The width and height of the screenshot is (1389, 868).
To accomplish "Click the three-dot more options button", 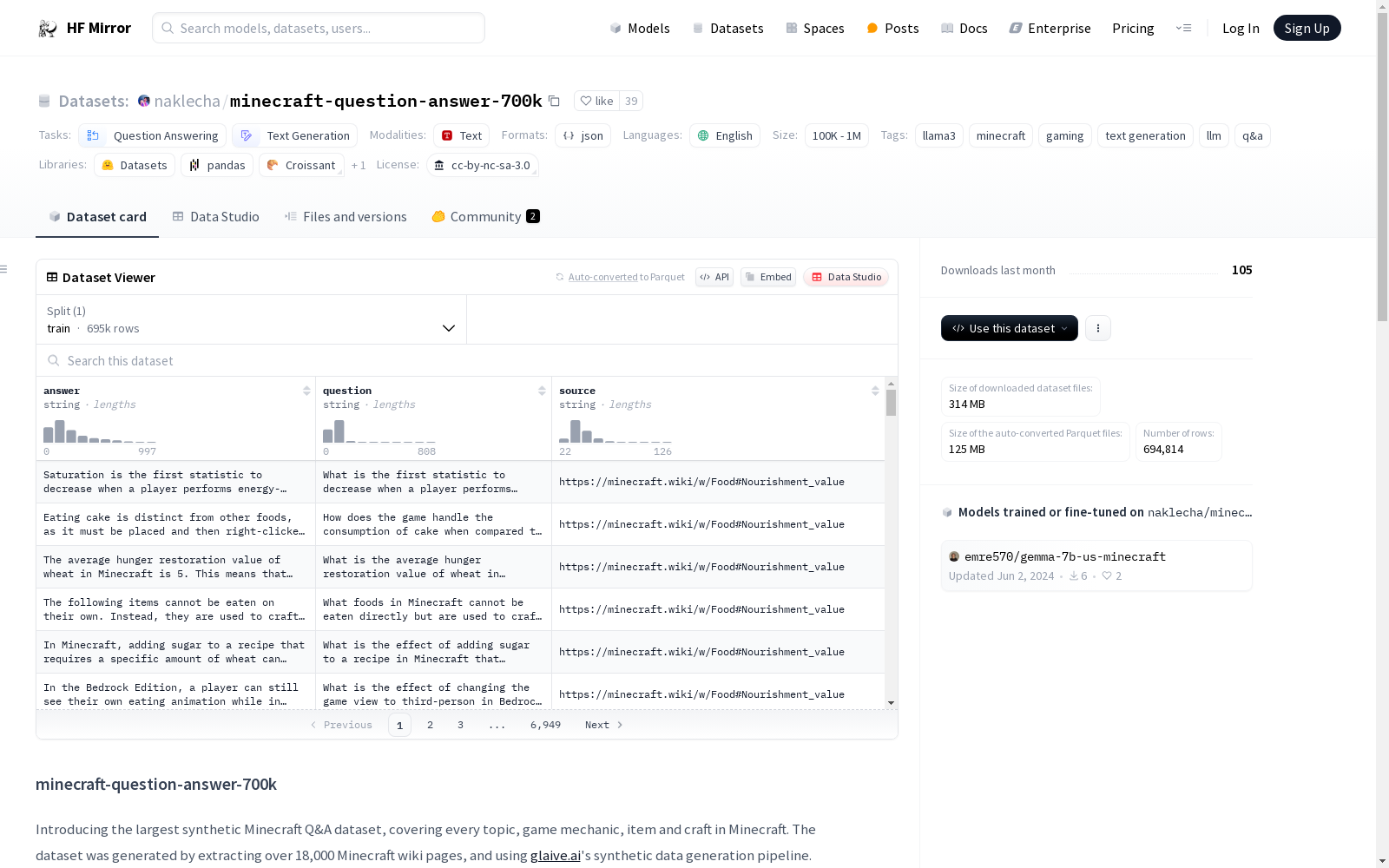I will point(1098,328).
